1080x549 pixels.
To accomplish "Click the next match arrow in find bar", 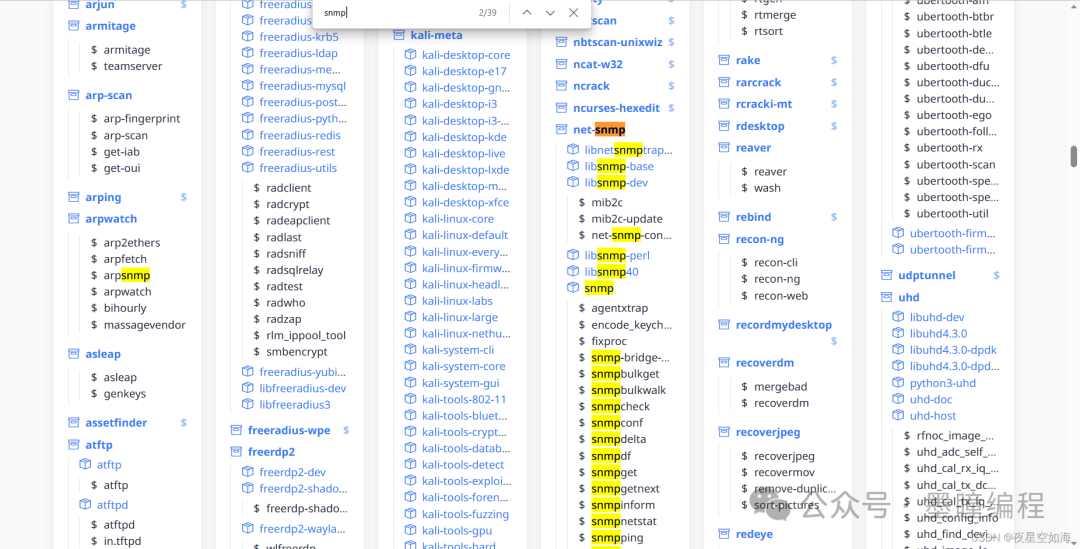I will tap(550, 12).
